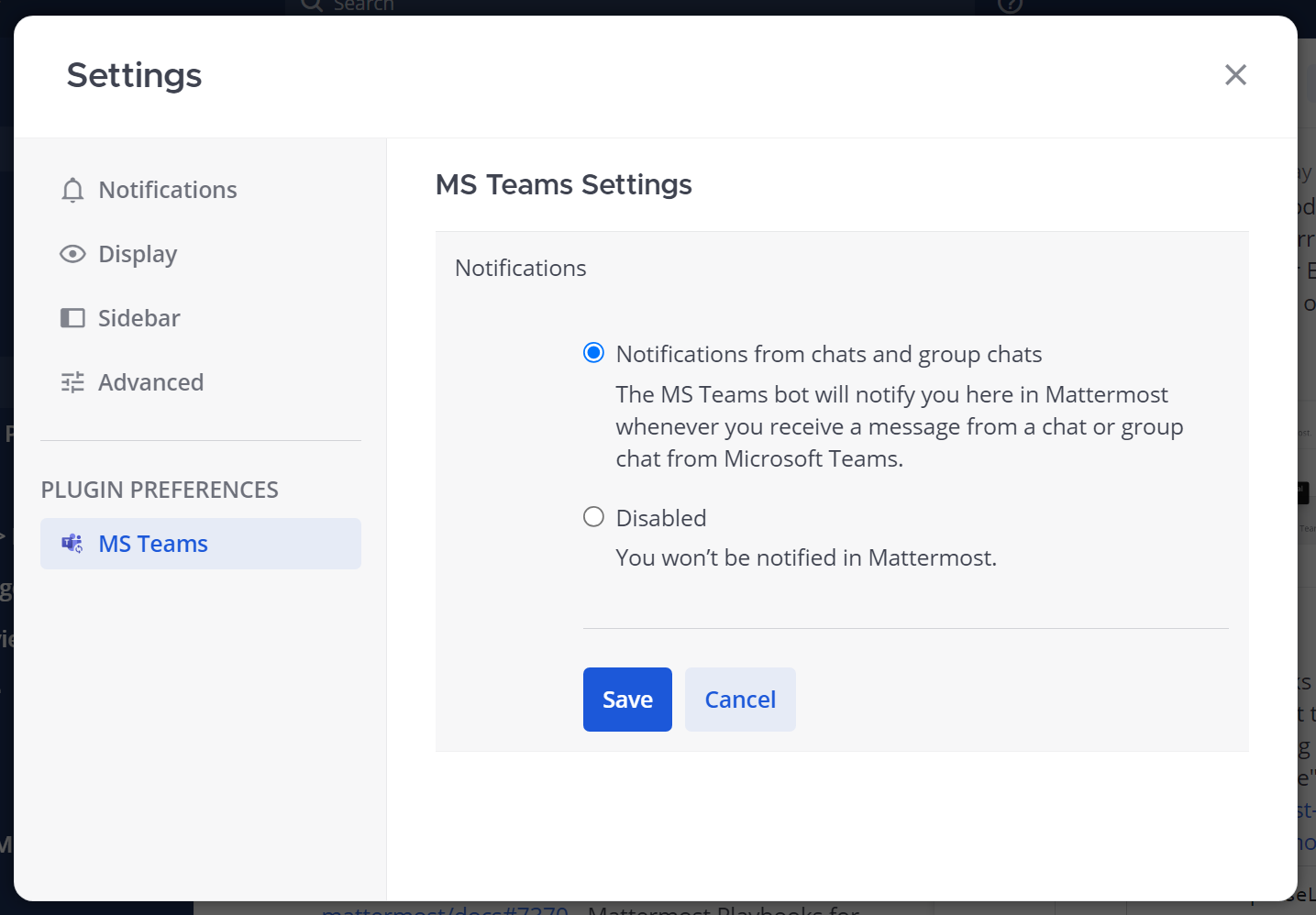Click the MS Teams Settings heading
This screenshot has width=1316, height=915.
[563, 184]
